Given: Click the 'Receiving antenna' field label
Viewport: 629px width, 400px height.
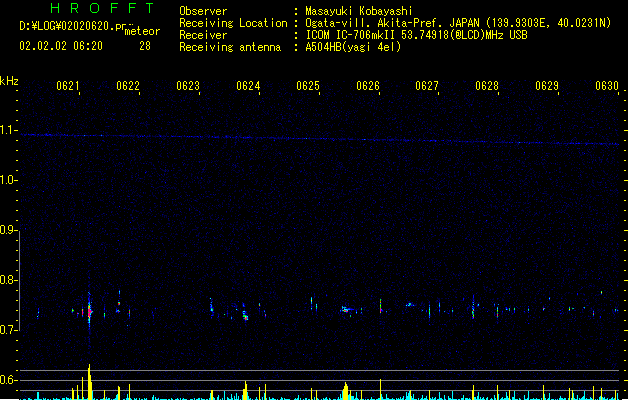Looking at the screenshot, I should pyautogui.click(x=230, y=47).
